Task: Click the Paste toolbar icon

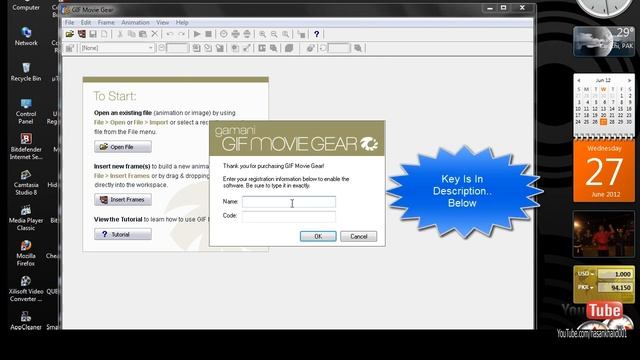Action: [143, 34]
